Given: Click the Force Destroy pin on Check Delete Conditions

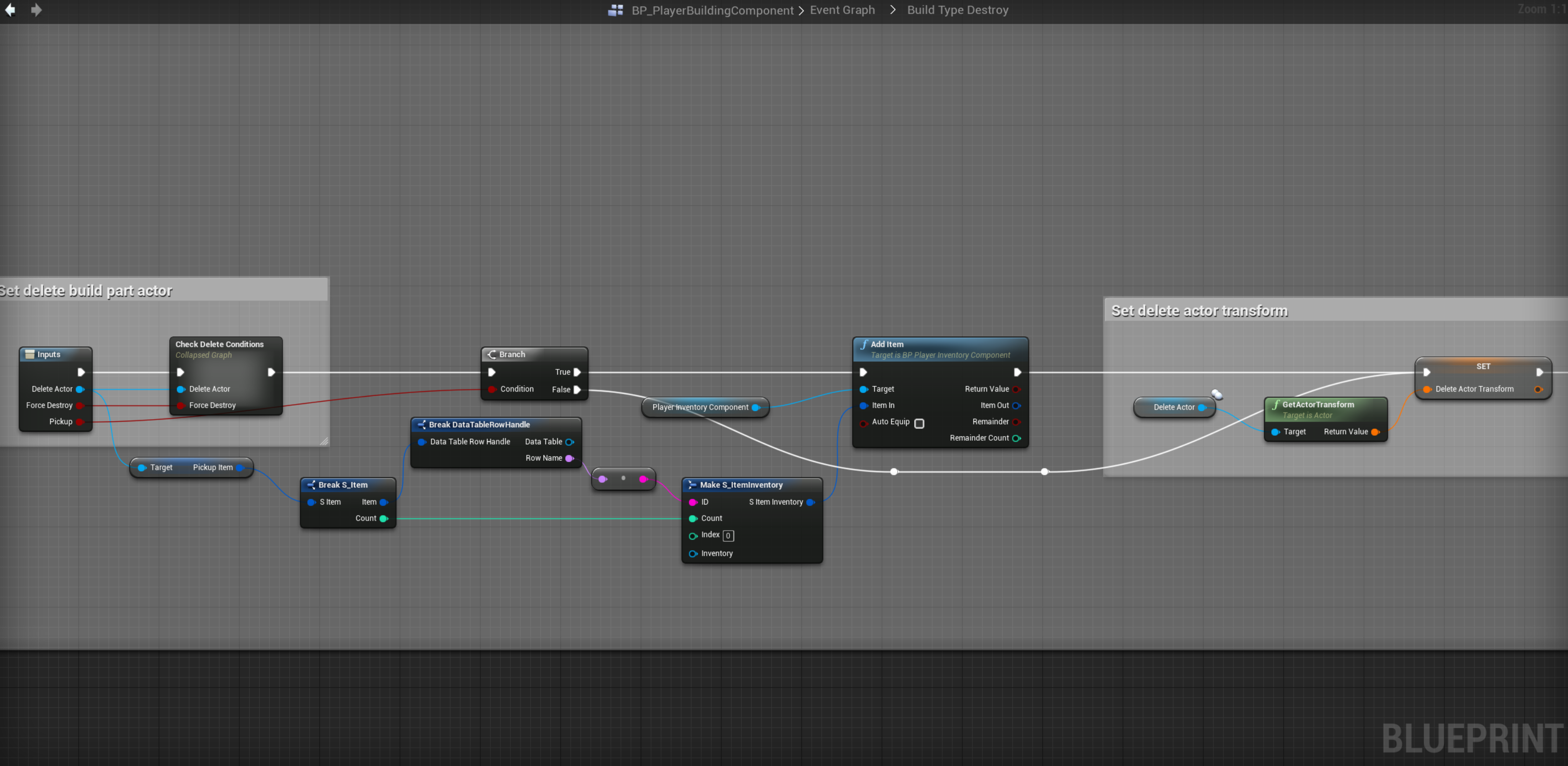Looking at the screenshot, I should tap(181, 405).
